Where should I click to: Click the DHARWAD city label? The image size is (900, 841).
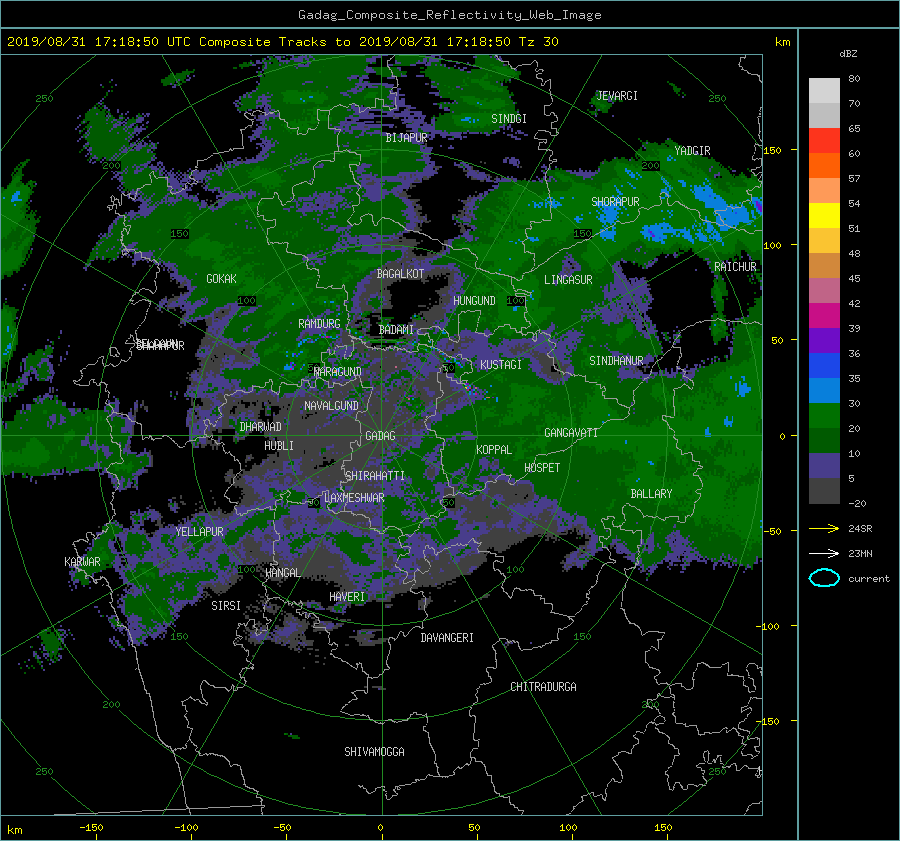click(260, 427)
